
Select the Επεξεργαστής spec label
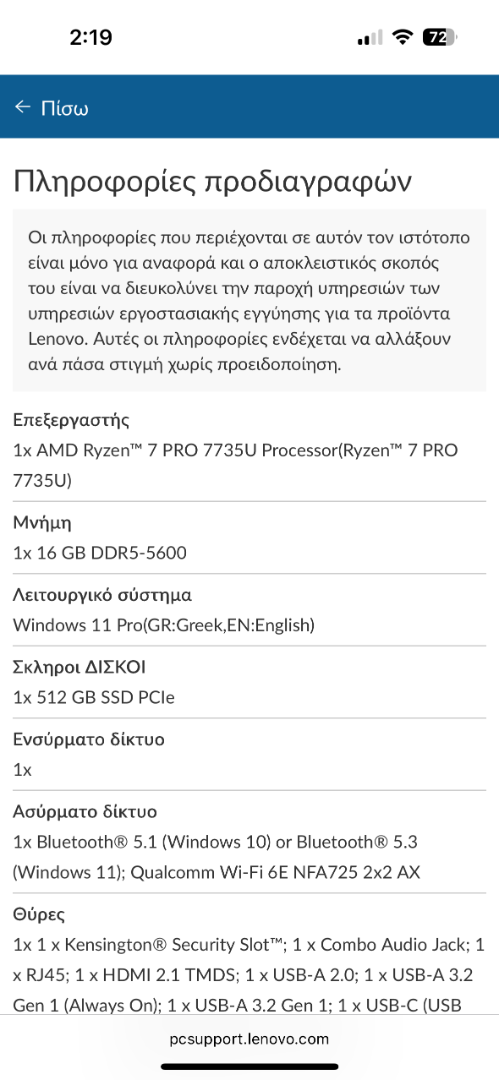click(x=72, y=420)
